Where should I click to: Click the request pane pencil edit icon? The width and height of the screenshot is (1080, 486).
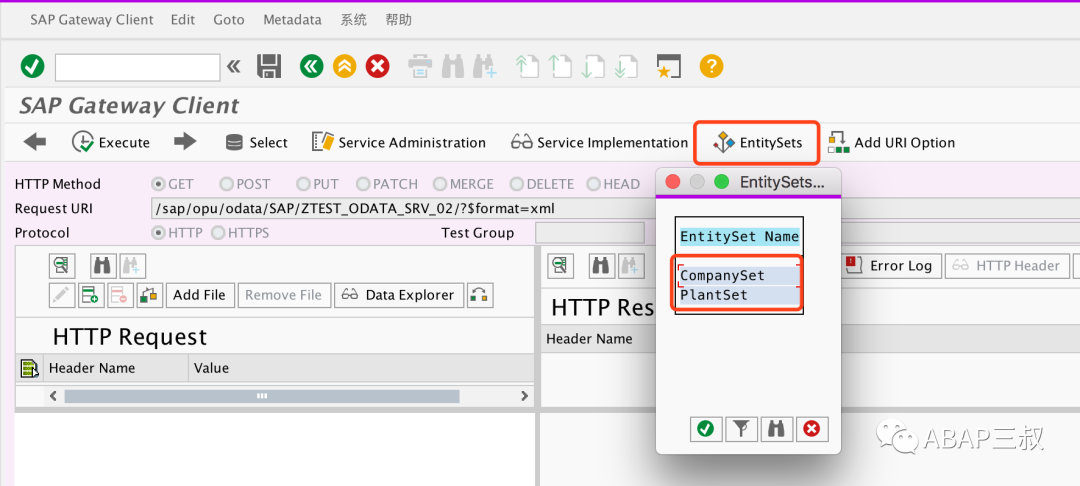tap(61, 295)
